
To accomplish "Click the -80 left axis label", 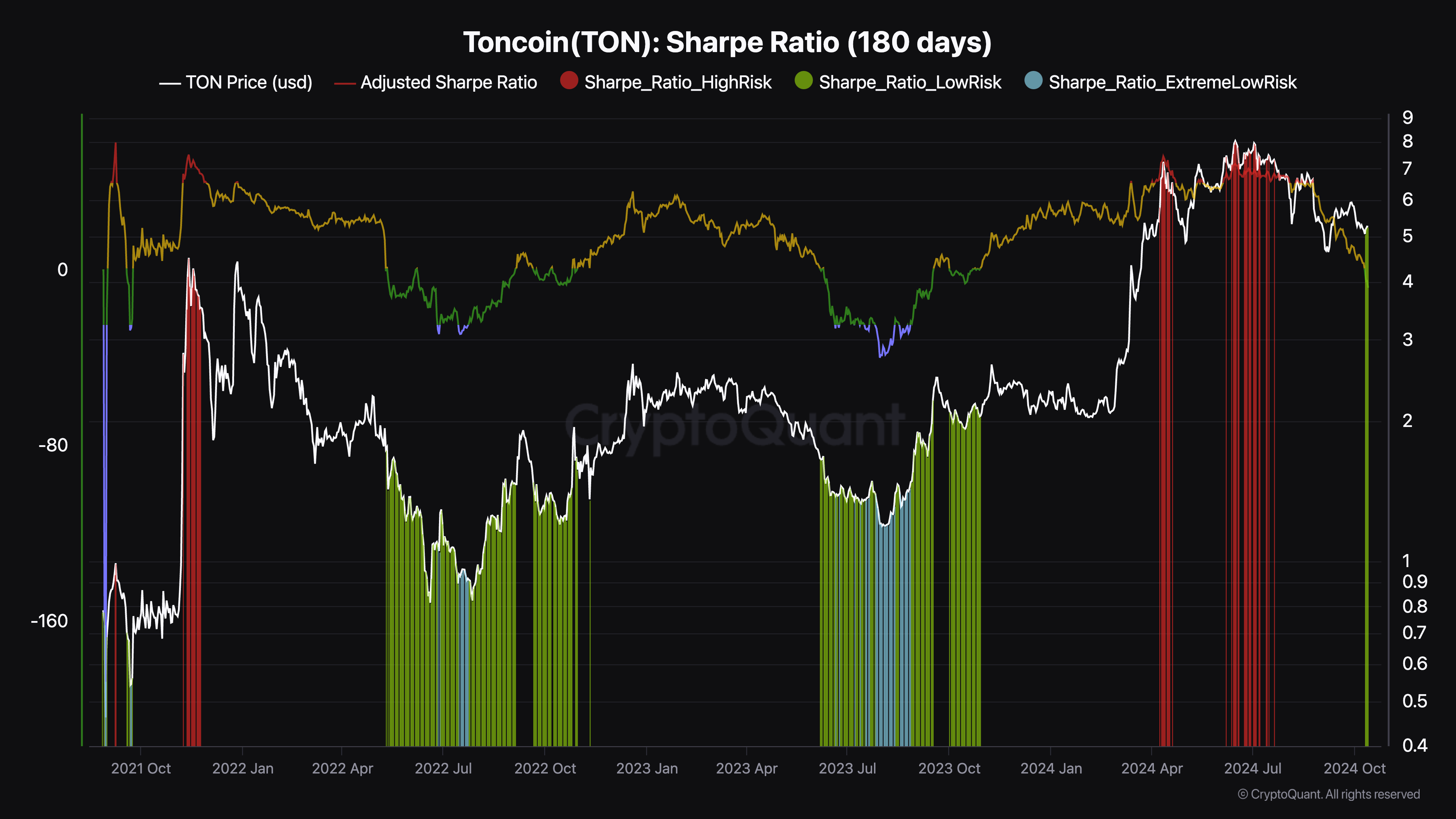I will point(53,446).
